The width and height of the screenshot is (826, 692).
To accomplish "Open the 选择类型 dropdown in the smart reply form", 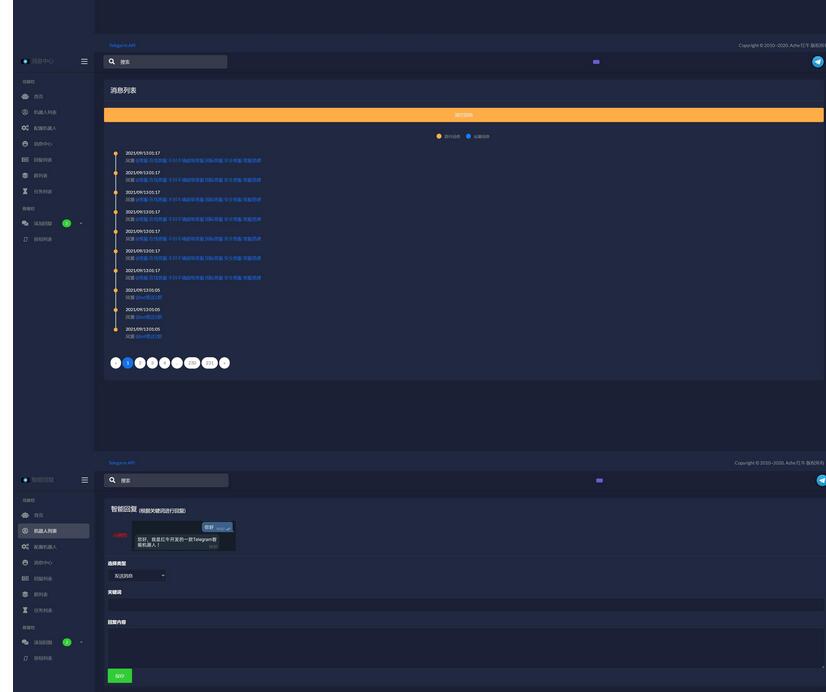I will (x=136, y=576).
